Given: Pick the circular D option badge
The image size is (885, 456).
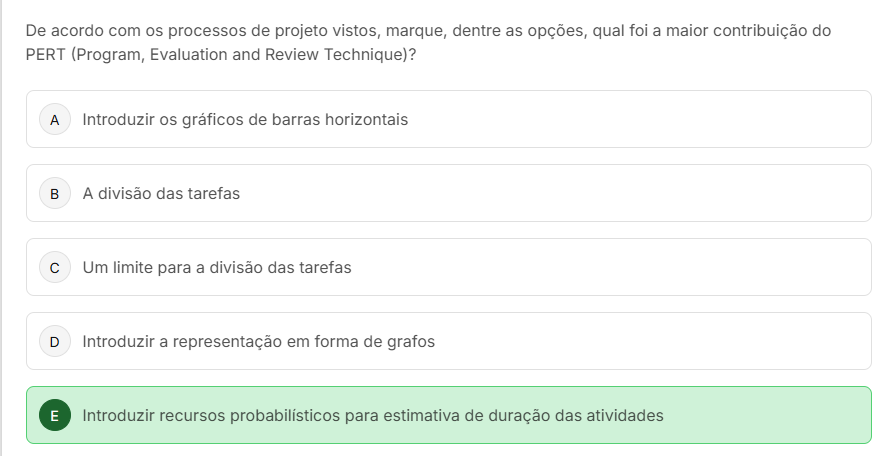Looking at the screenshot, I should tap(55, 341).
